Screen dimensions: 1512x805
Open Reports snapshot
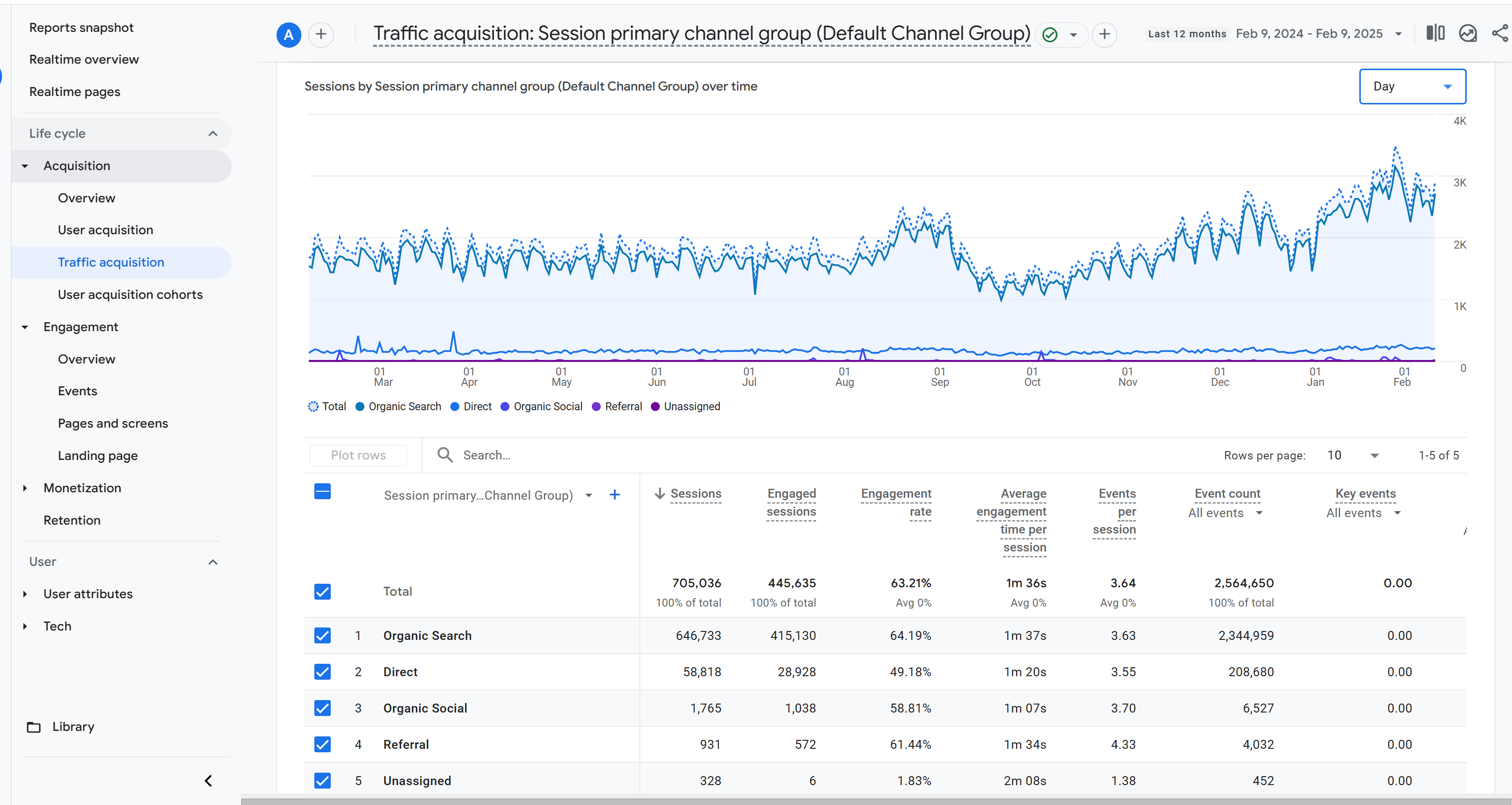tap(81, 27)
